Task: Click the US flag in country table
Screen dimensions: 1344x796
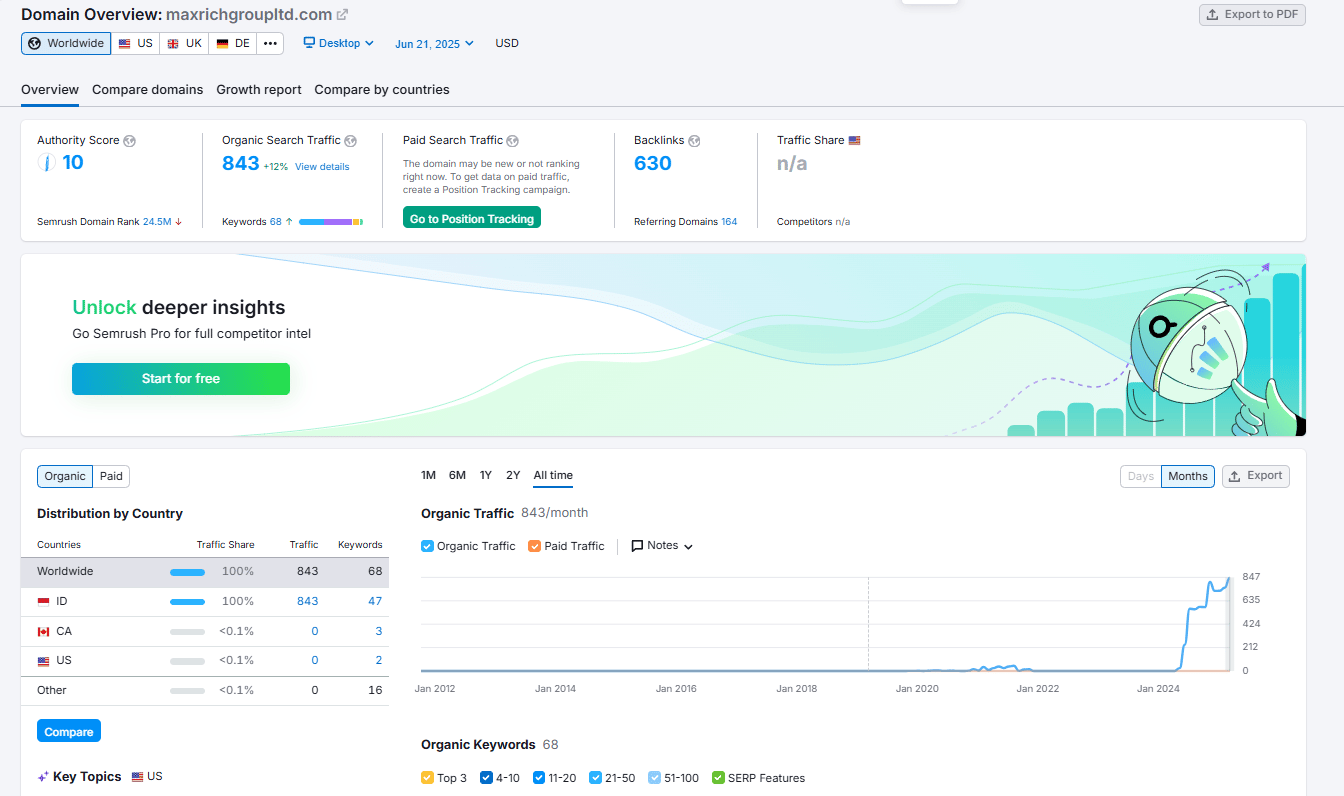Action: pyautogui.click(x=43, y=661)
